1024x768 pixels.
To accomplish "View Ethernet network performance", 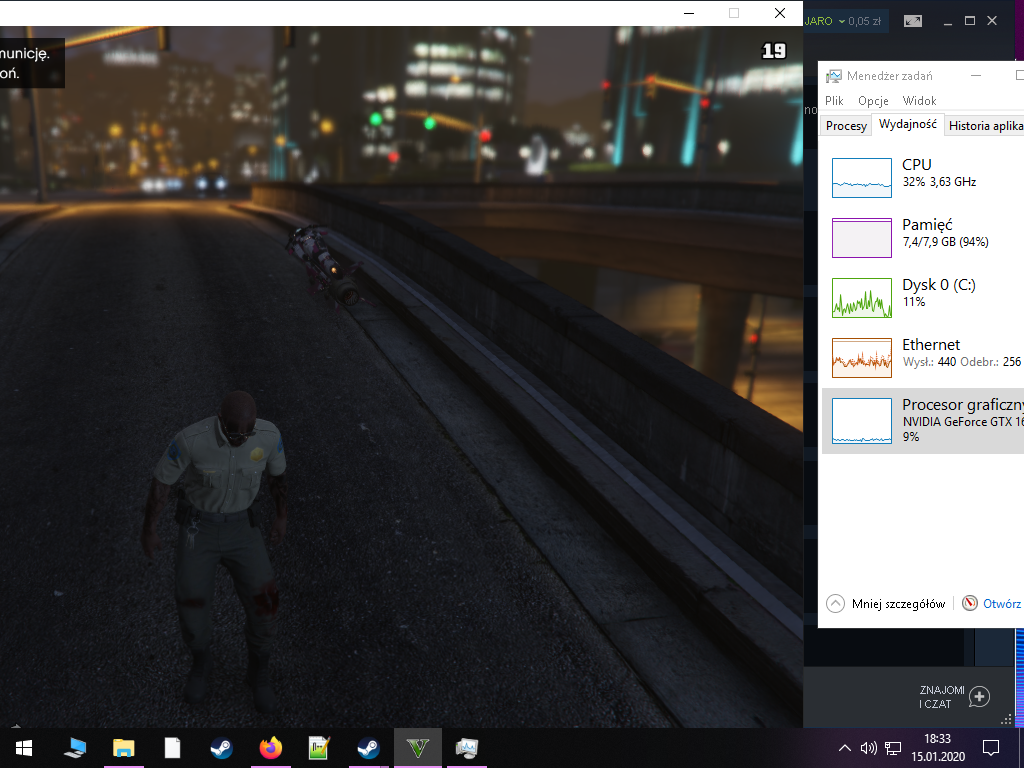I will (x=923, y=357).
